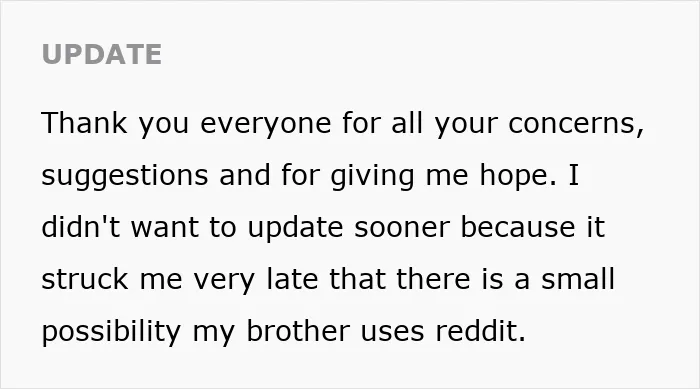Click the word 'everyone' in the paragraph
This screenshot has height=389, width=700.
coord(266,125)
